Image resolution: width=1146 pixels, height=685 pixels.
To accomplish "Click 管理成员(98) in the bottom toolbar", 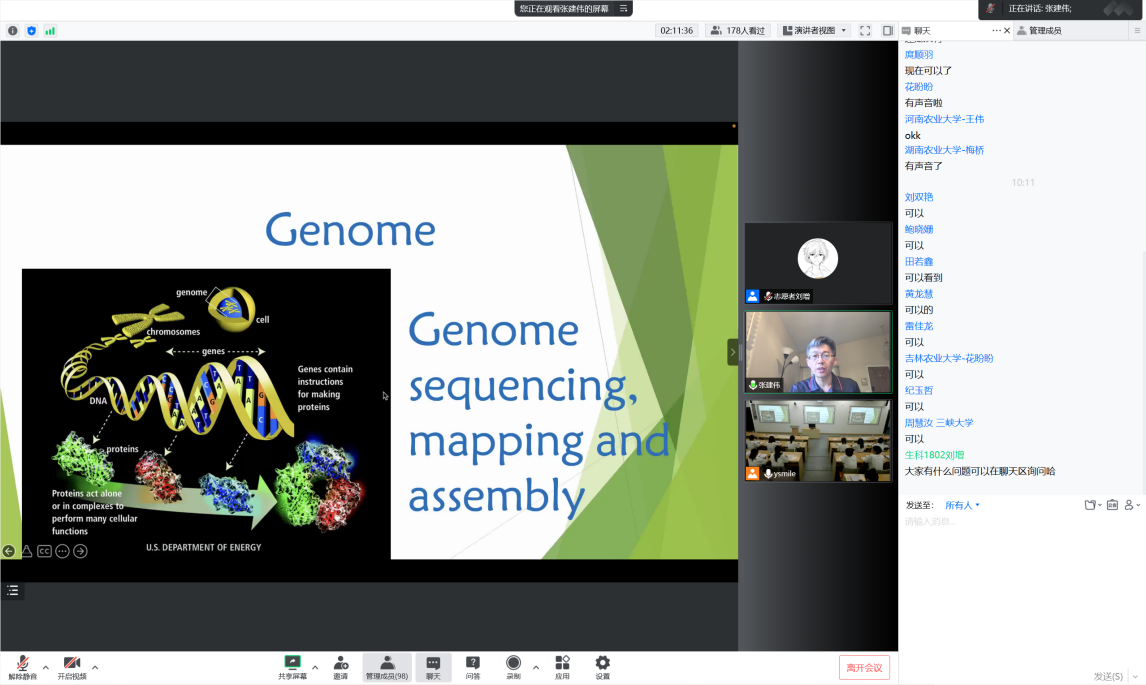I will [387, 667].
